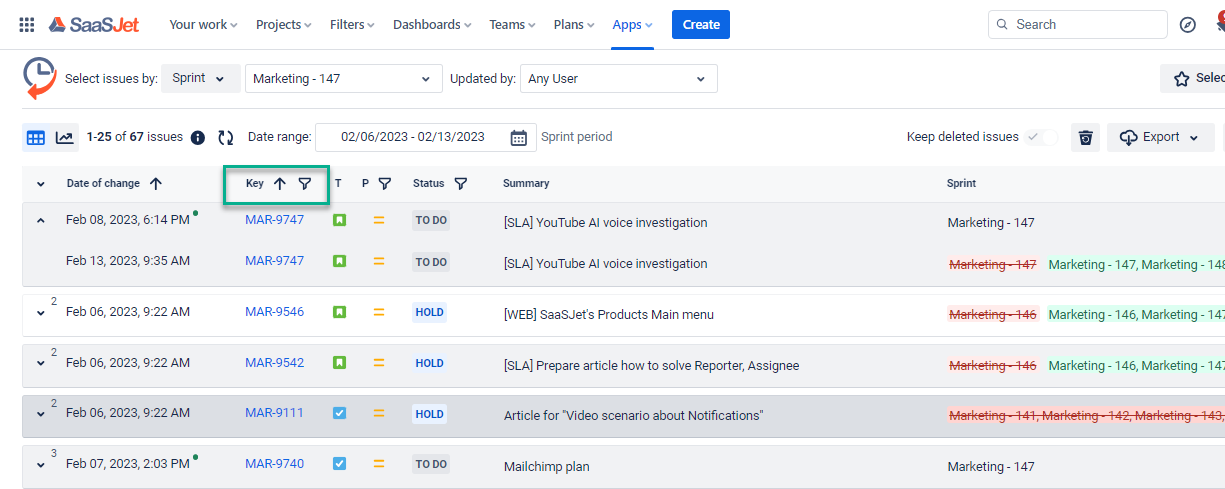The height and width of the screenshot is (489, 1225).
Task: Click the deleted issues trash icon
Action: pos(1086,138)
